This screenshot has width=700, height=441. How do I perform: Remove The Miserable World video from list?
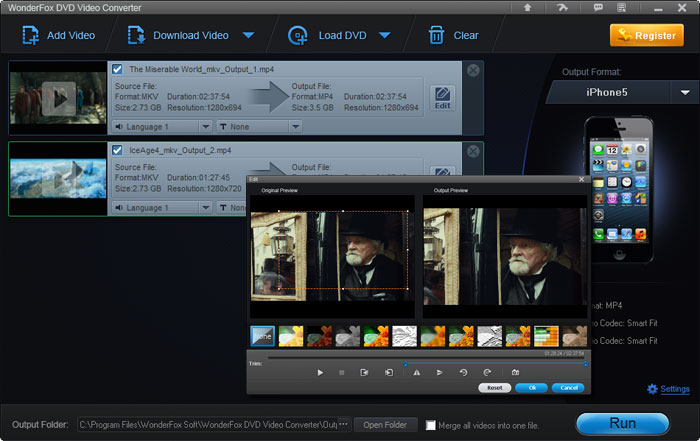(473, 70)
